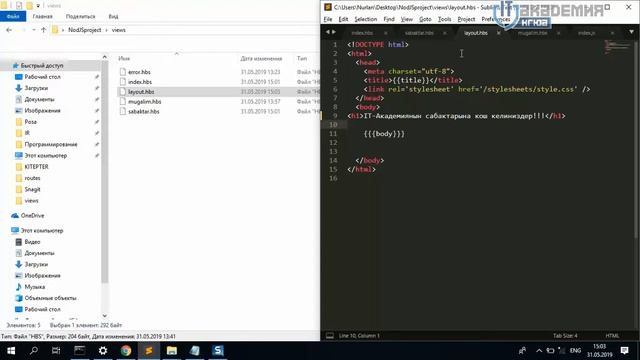Switch to mugalim.hbs tab in Sublime

[x=532, y=33]
